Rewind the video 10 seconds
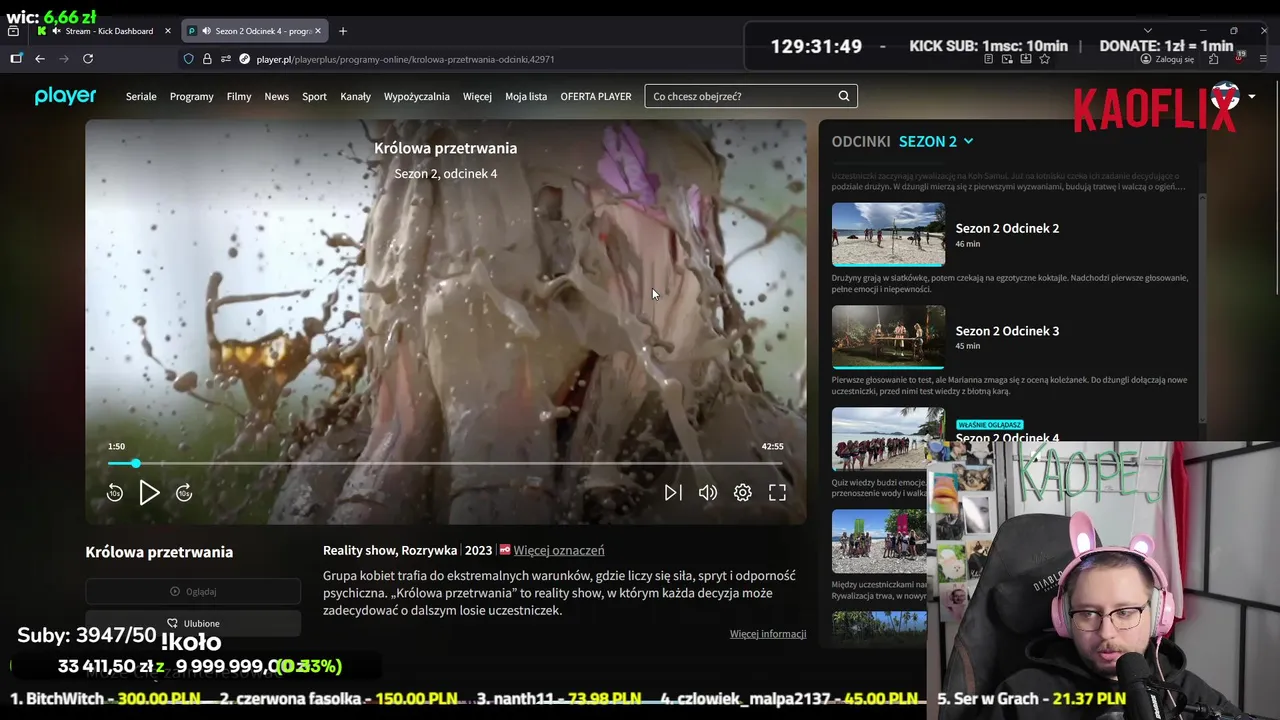The image size is (1280, 720). pyautogui.click(x=115, y=492)
